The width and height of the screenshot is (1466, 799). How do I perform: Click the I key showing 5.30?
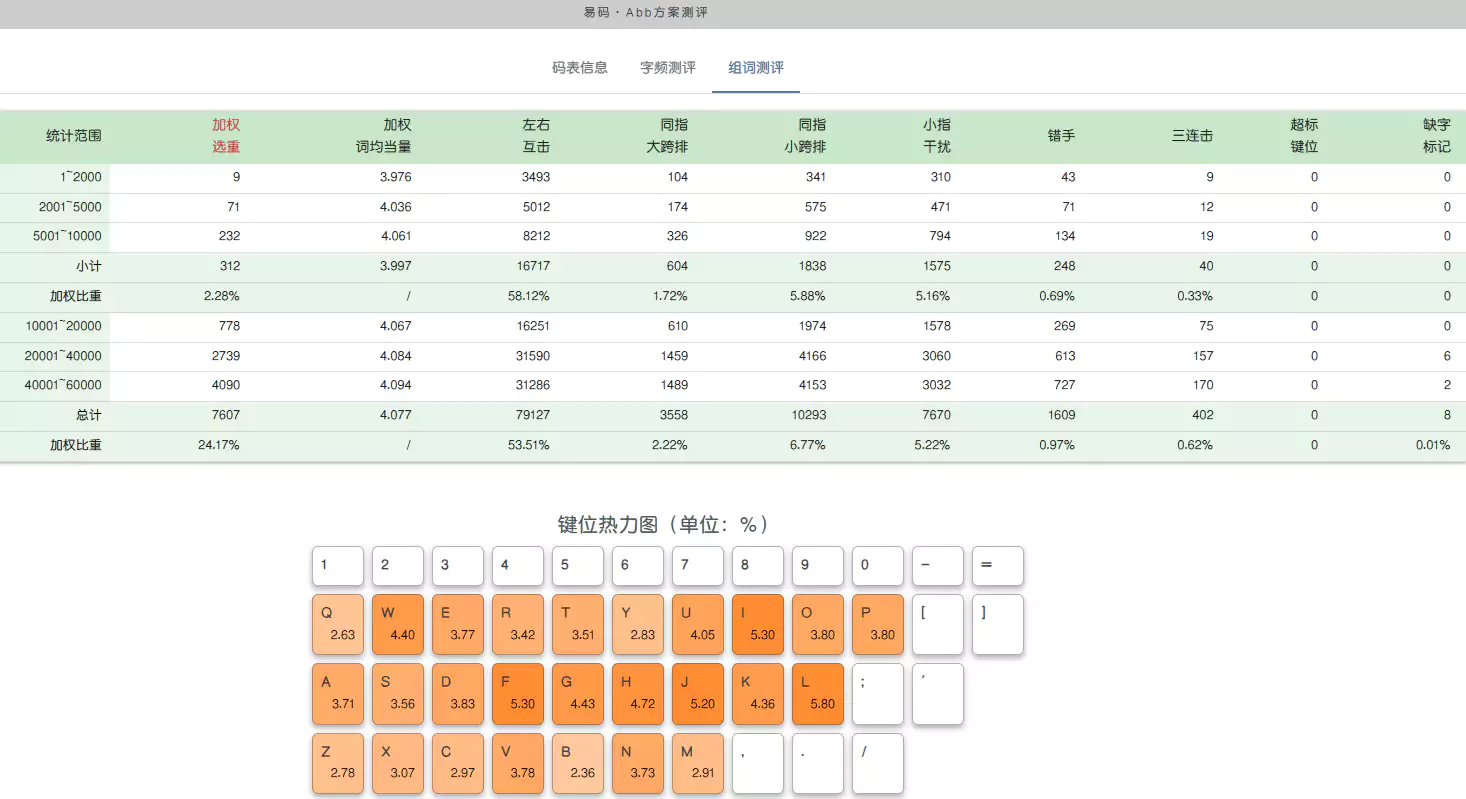coord(758,625)
